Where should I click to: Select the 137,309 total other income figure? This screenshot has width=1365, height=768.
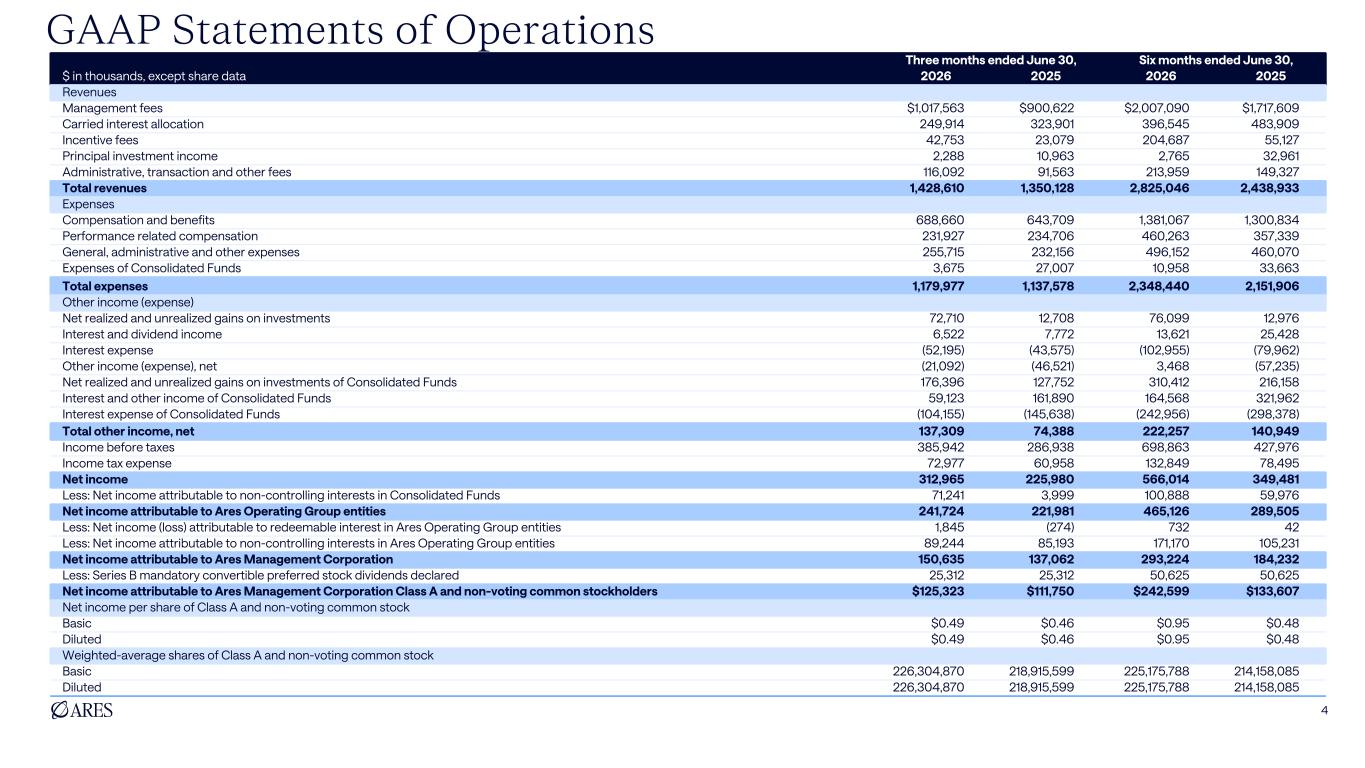click(x=940, y=432)
